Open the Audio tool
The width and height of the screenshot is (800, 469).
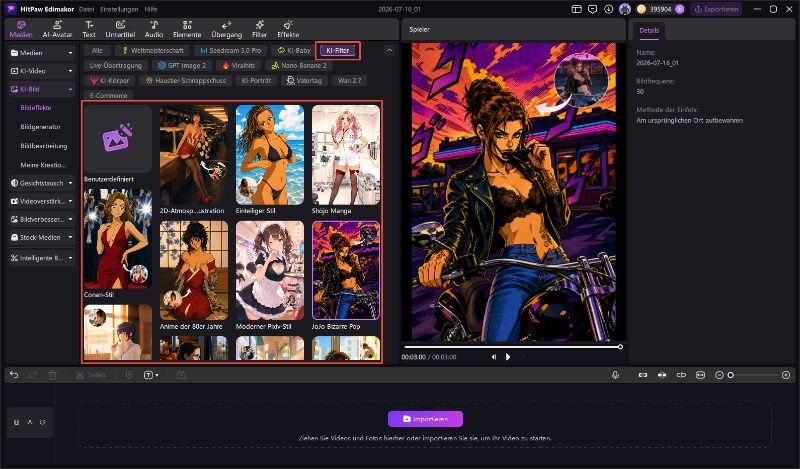pos(154,29)
